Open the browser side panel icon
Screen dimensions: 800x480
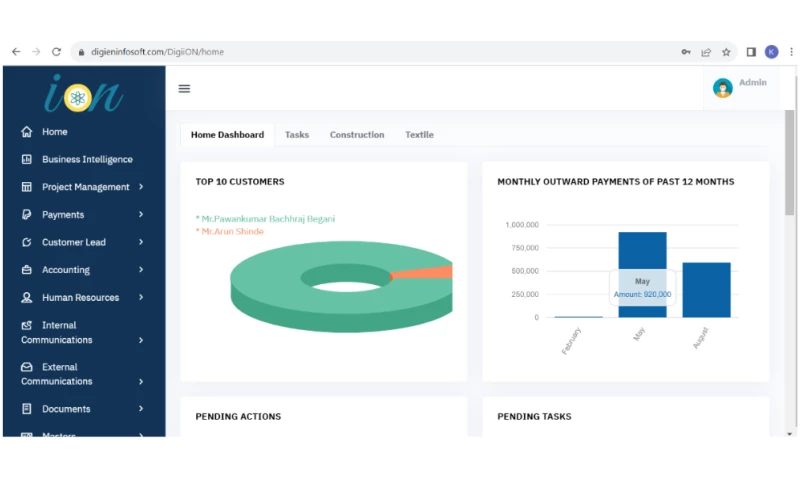click(x=751, y=52)
